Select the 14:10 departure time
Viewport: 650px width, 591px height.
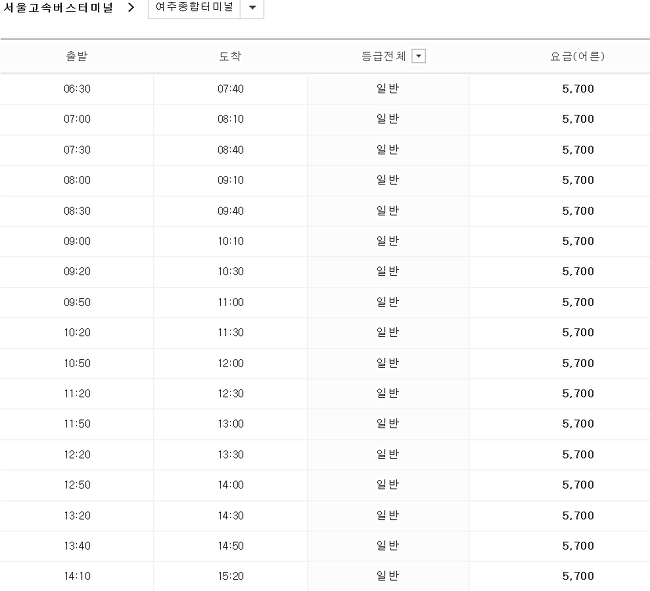coord(77,576)
